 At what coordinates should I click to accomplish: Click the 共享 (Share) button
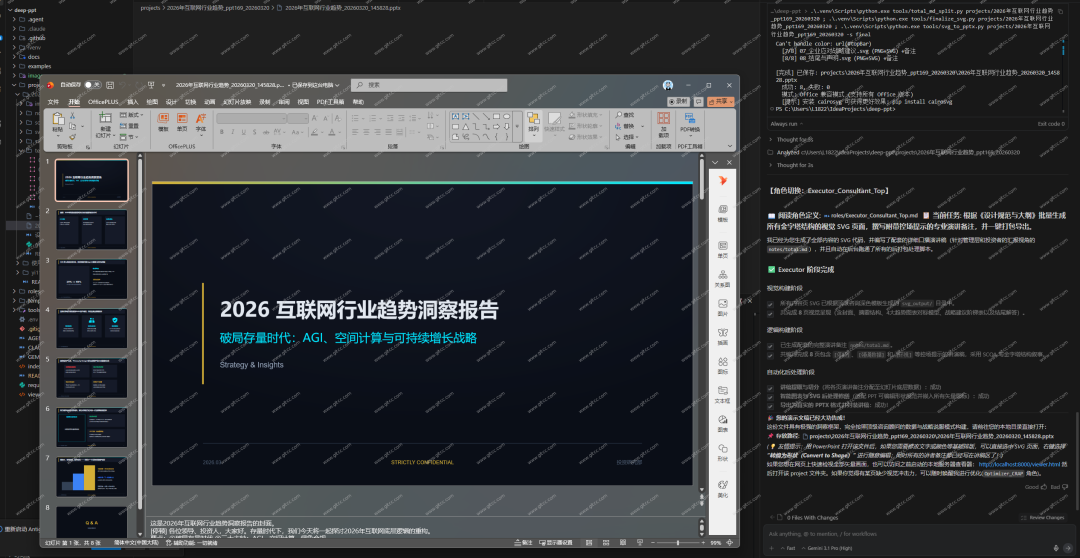pyautogui.click(x=720, y=101)
